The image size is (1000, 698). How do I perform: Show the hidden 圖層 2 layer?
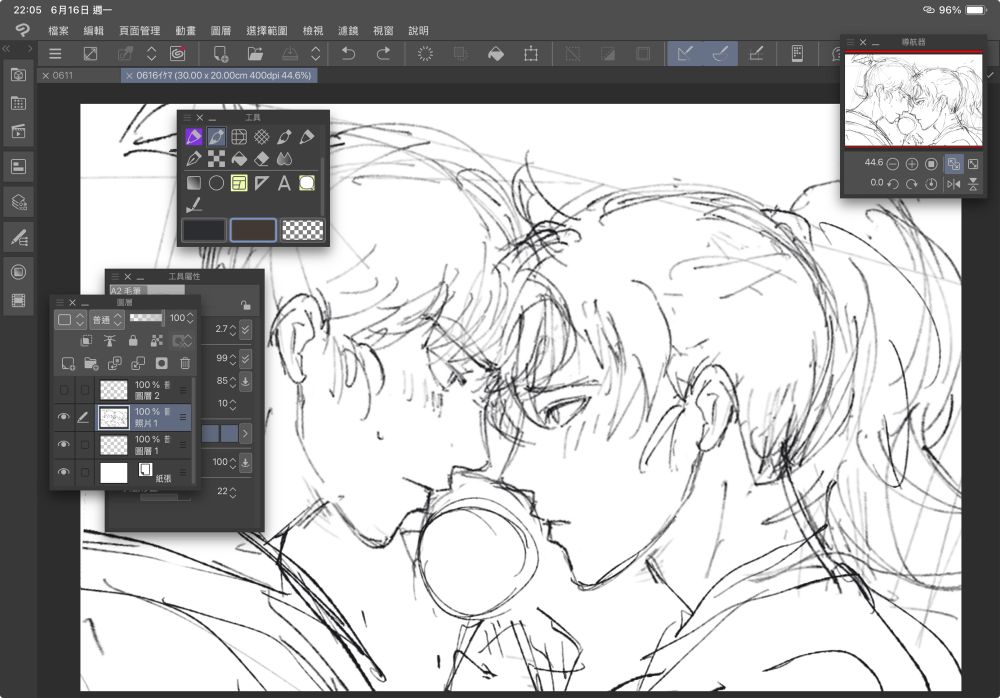point(64,390)
